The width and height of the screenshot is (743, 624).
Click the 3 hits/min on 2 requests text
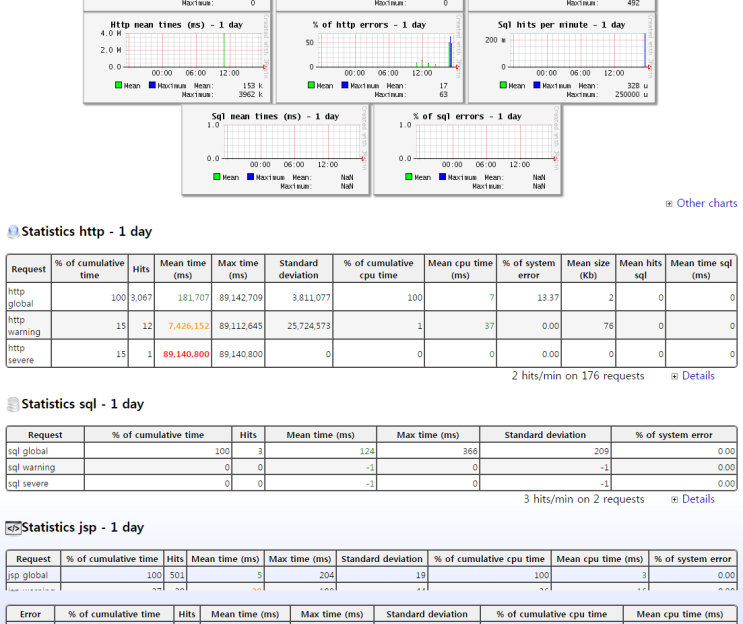[x=584, y=499]
